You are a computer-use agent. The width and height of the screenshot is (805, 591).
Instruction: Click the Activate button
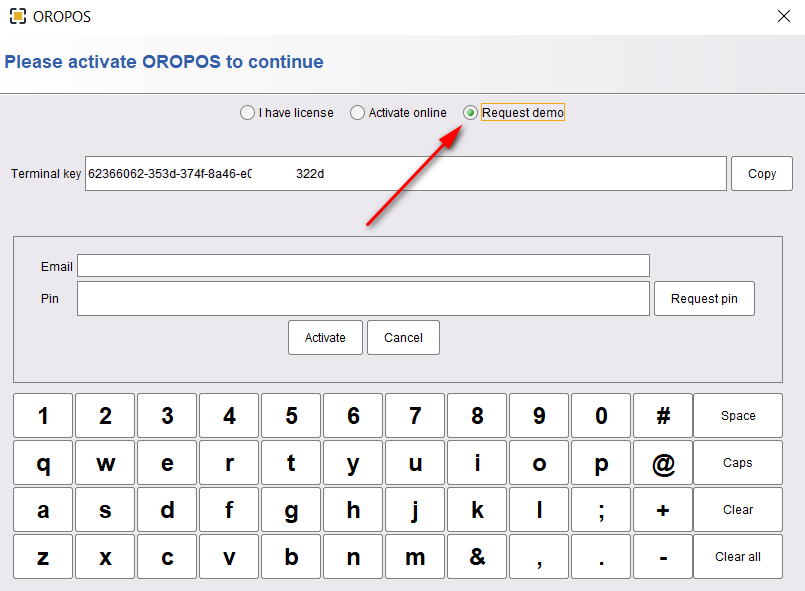[325, 337]
